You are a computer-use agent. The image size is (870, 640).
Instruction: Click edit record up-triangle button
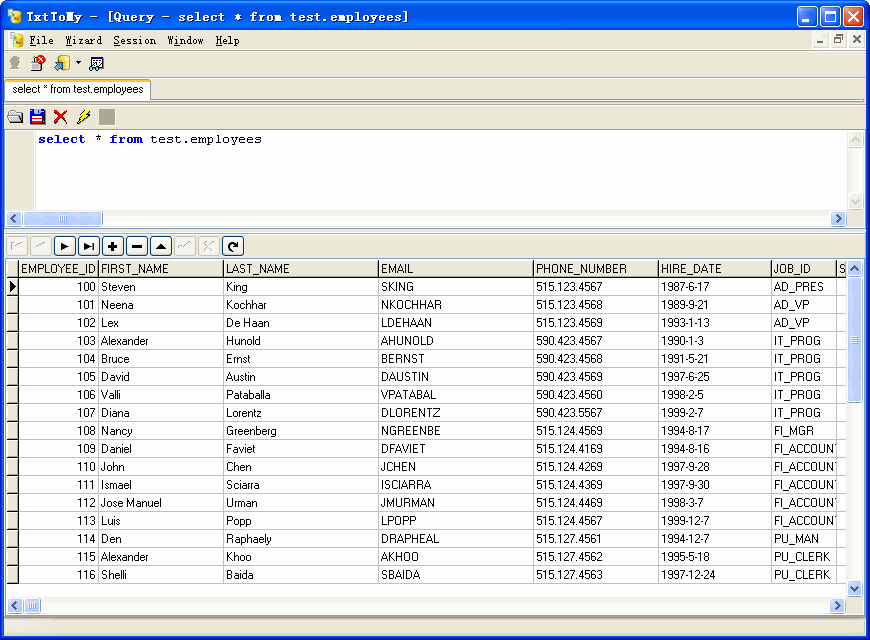[161, 246]
